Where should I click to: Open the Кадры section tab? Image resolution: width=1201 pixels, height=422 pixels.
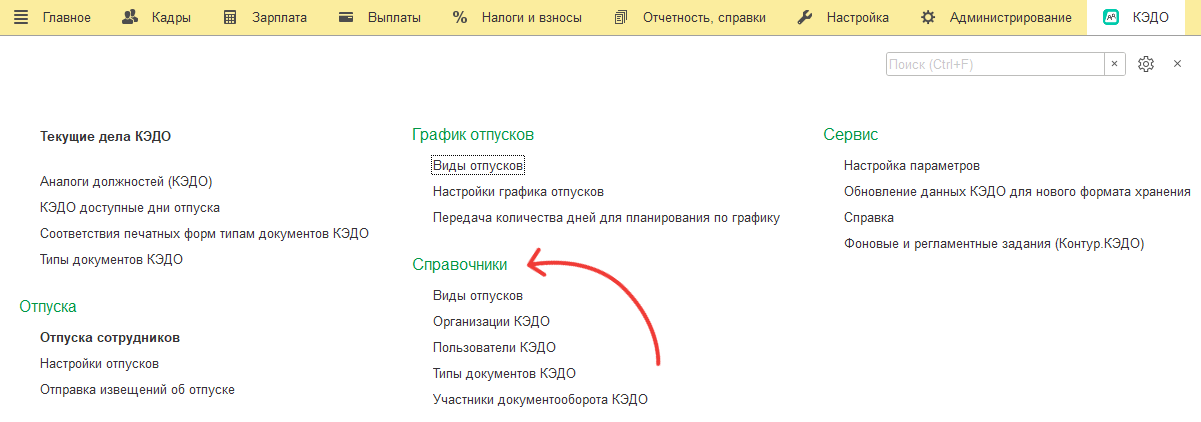(156, 18)
